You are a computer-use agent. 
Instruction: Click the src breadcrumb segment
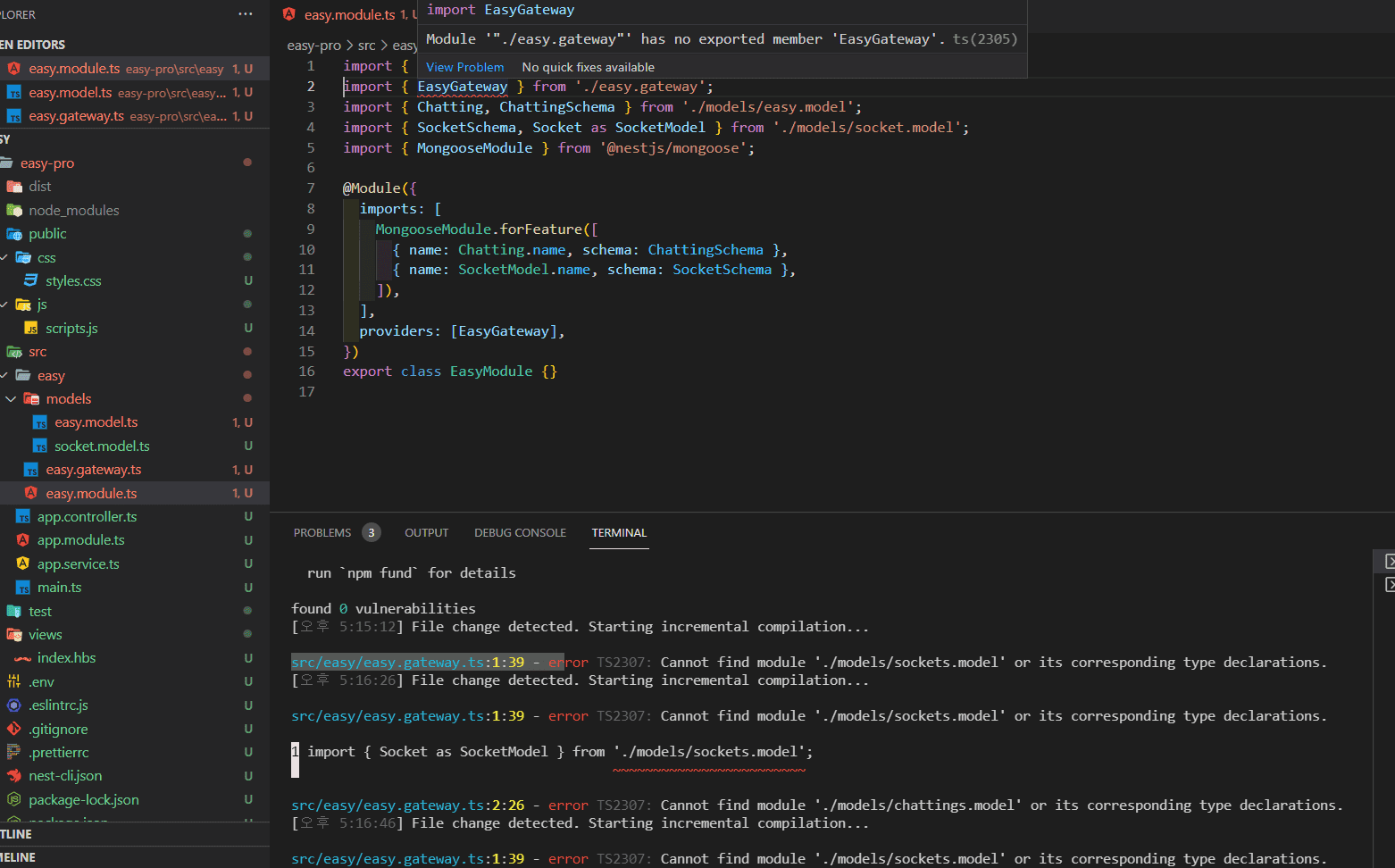366,46
